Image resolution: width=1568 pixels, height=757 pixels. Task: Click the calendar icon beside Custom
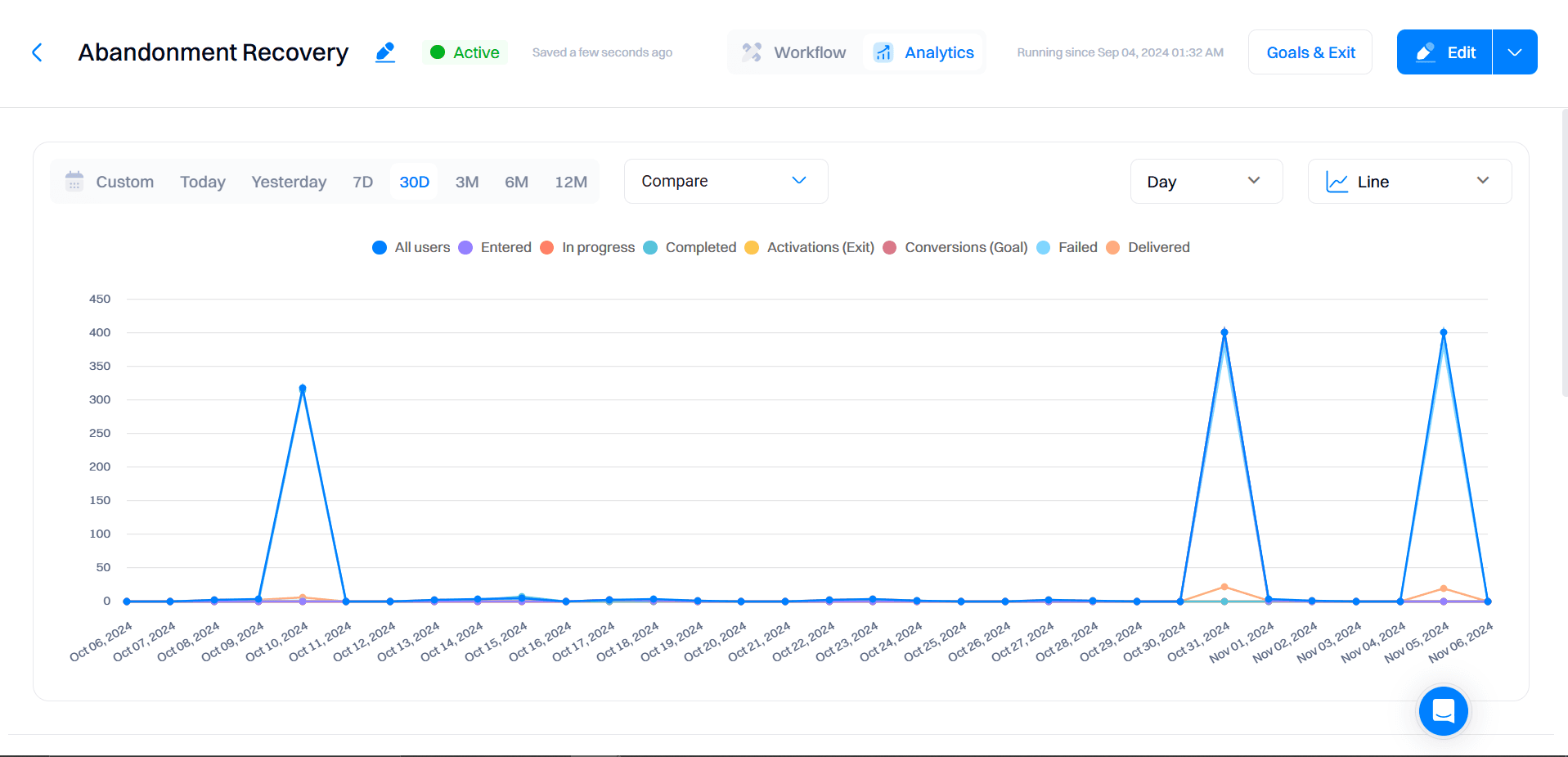coord(74,181)
